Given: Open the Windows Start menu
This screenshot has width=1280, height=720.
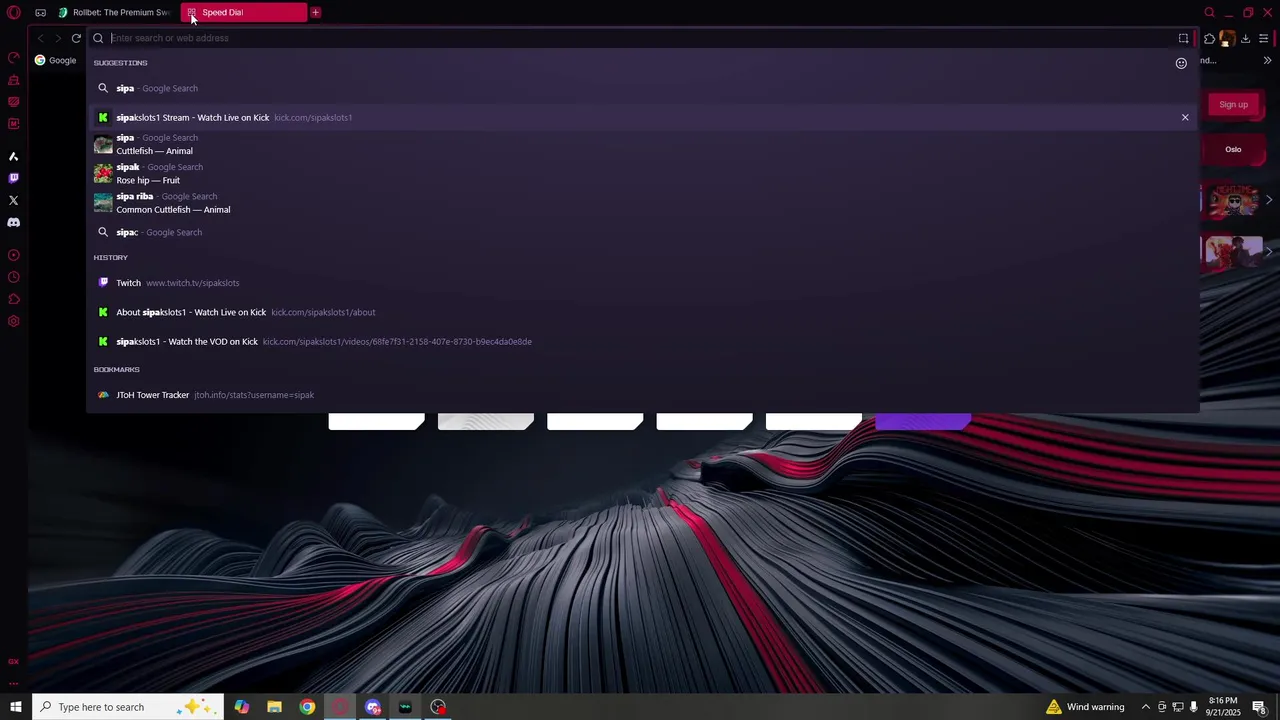Looking at the screenshot, I should [16, 707].
